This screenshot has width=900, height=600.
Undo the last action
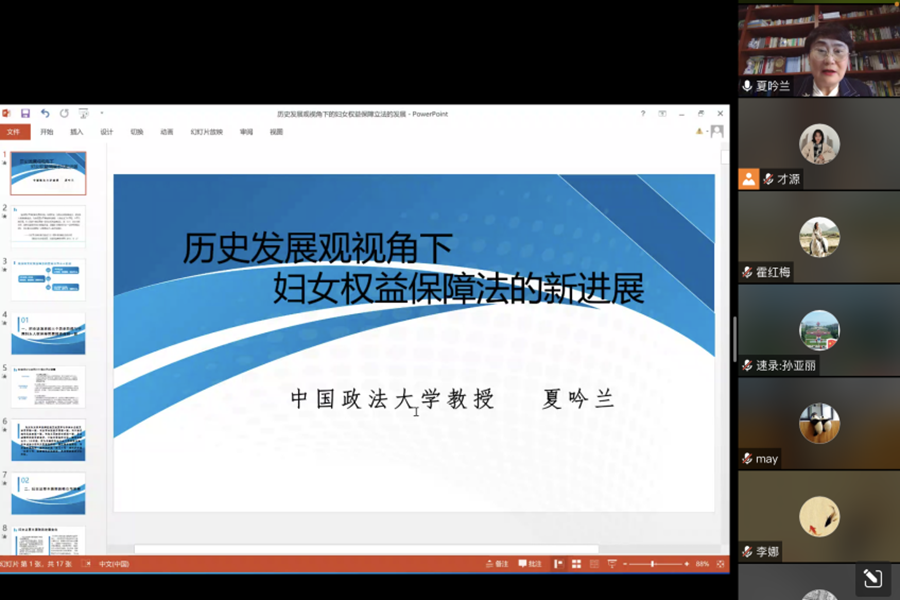tap(45, 114)
